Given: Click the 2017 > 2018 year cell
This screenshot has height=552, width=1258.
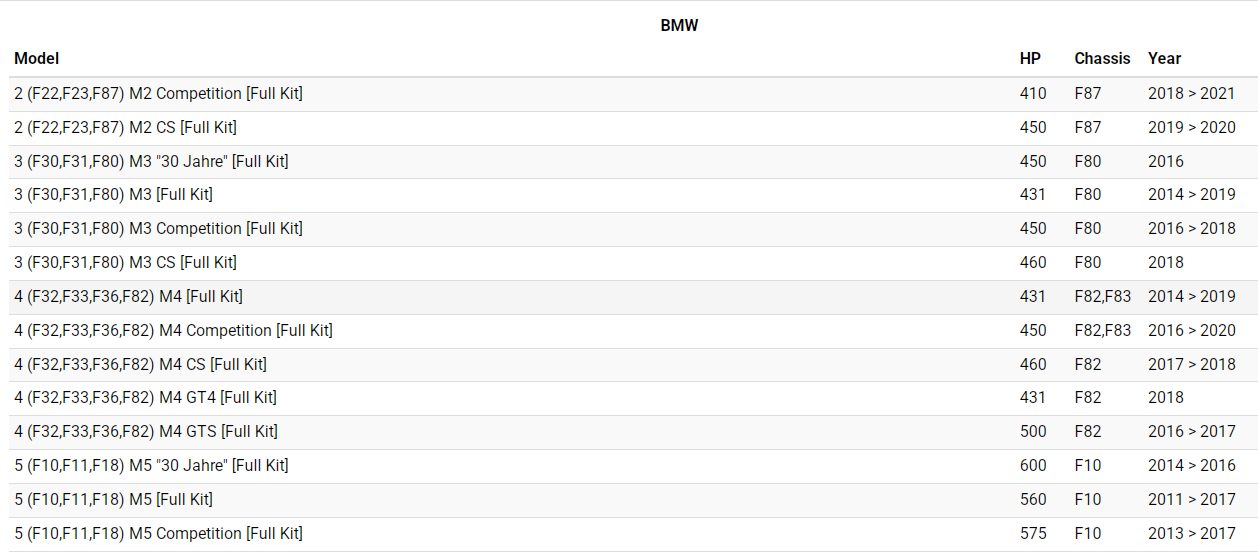Looking at the screenshot, I should 1191,365.
